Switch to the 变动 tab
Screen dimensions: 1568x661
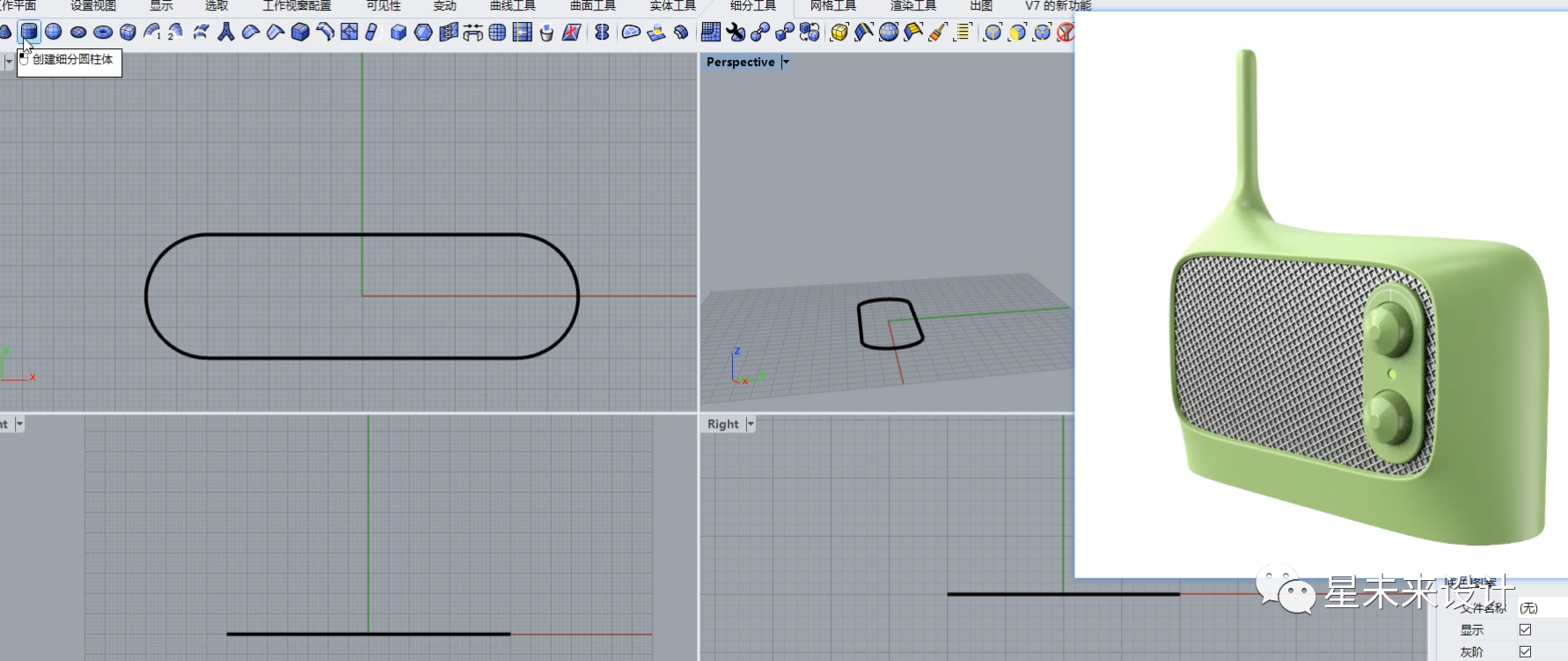[x=445, y=6]
